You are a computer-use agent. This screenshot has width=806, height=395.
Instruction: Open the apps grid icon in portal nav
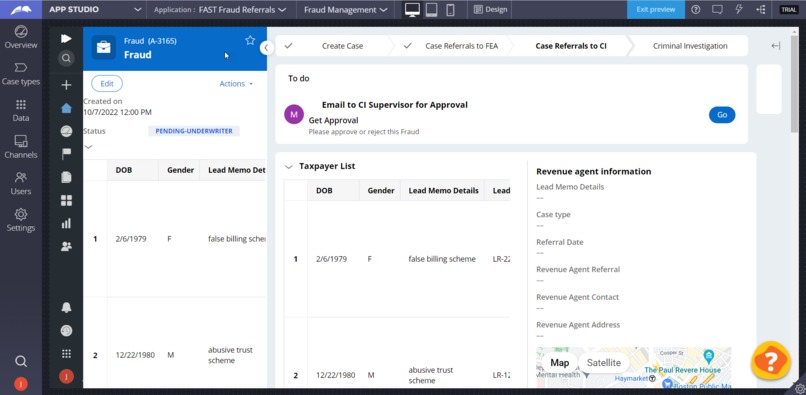(x=66, y=353)
